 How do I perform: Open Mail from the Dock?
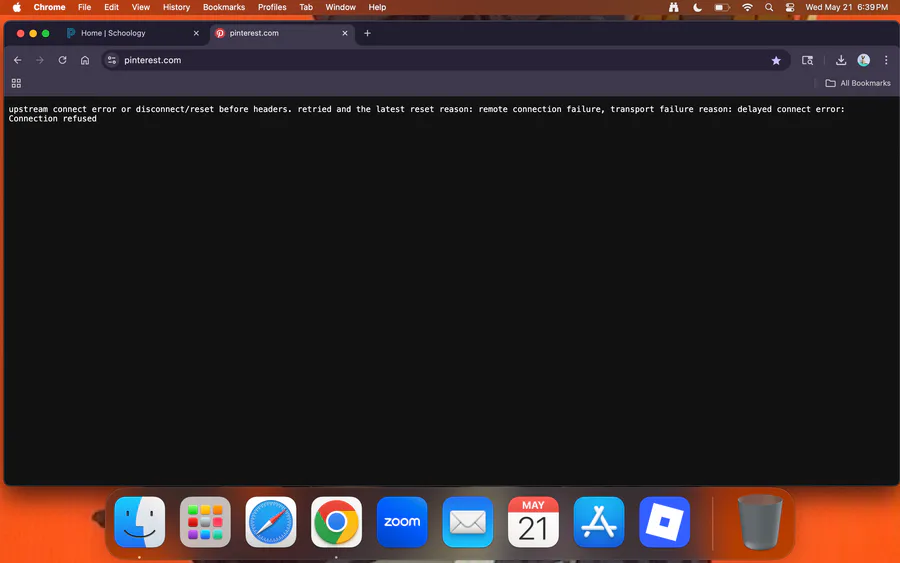tap(467, 522)
